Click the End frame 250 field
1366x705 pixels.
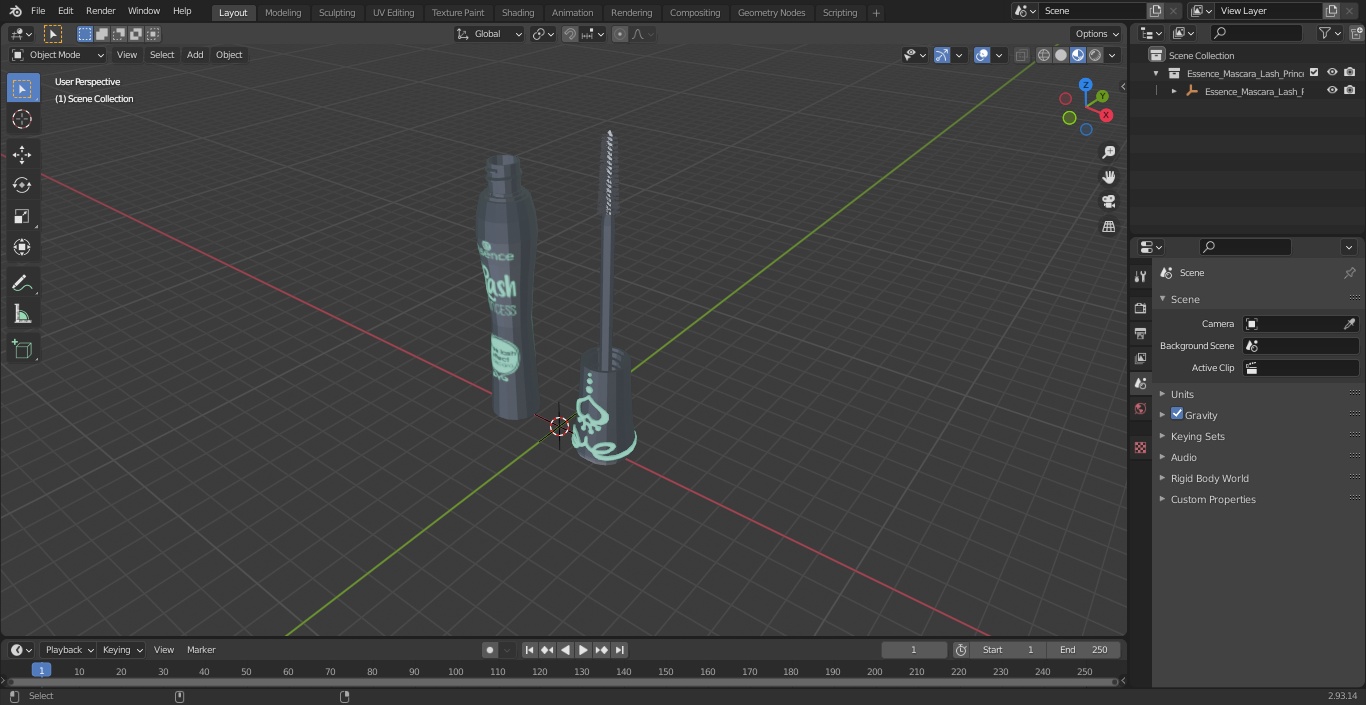[1084, 650]
